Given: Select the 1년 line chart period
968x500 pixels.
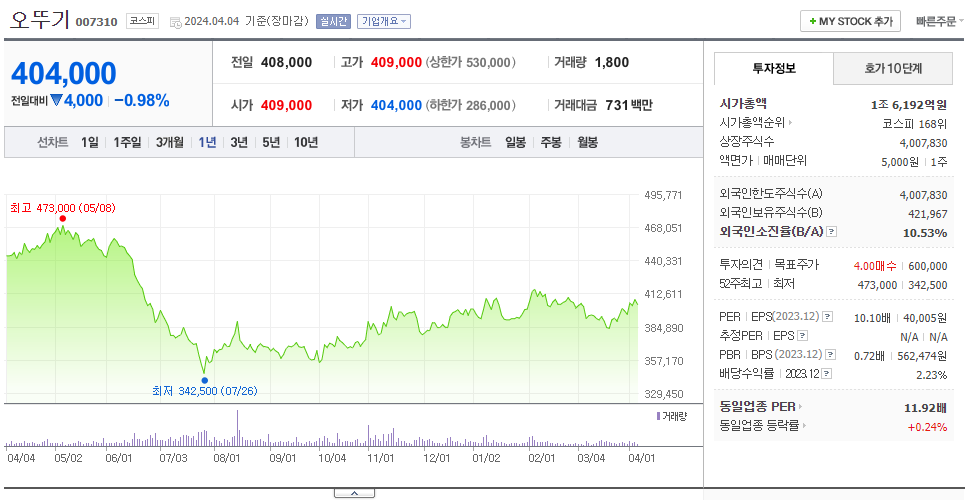Looking at the screenshot, I should (x=207, y=143).
